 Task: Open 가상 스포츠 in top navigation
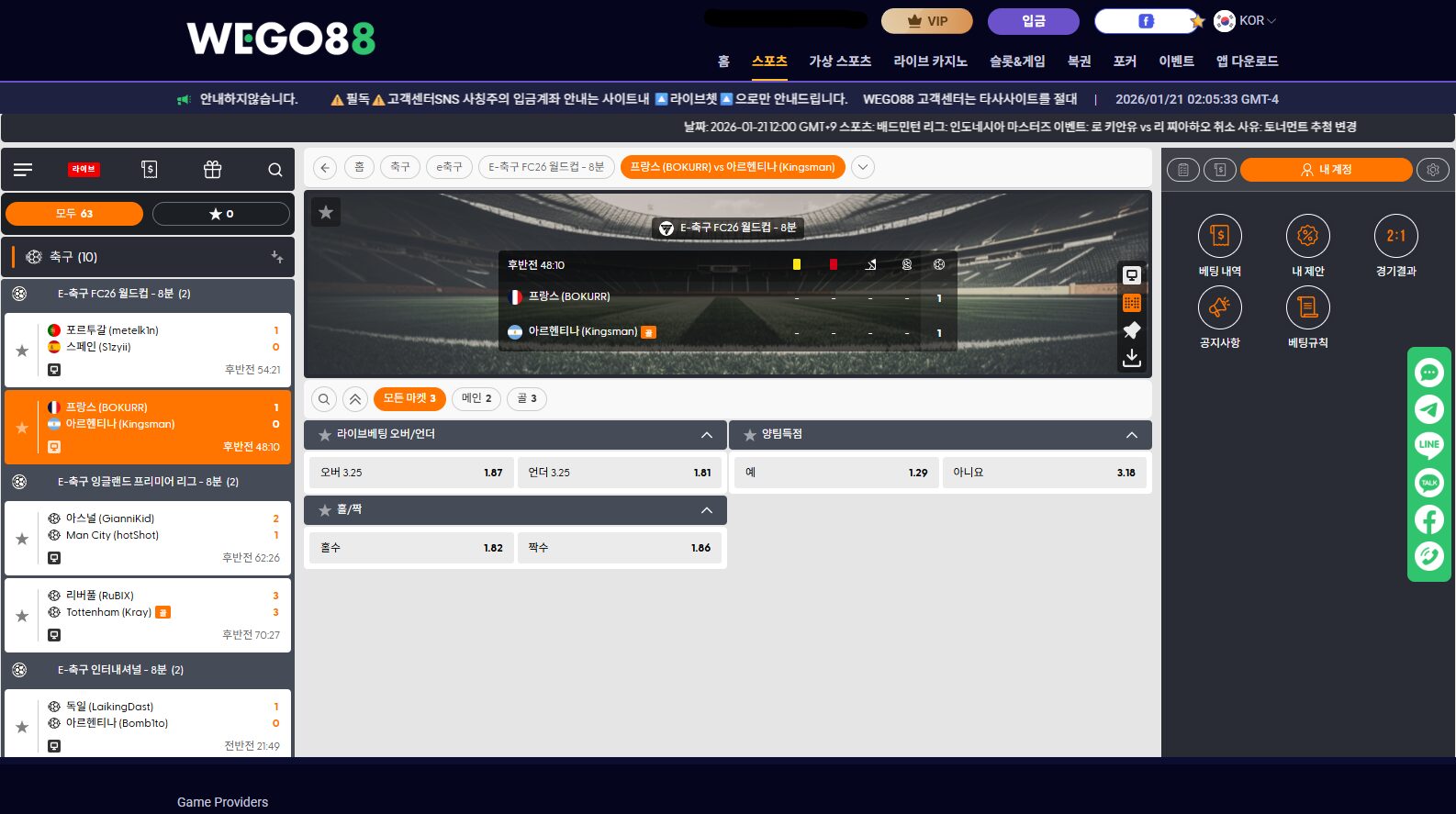coord(840,61)
